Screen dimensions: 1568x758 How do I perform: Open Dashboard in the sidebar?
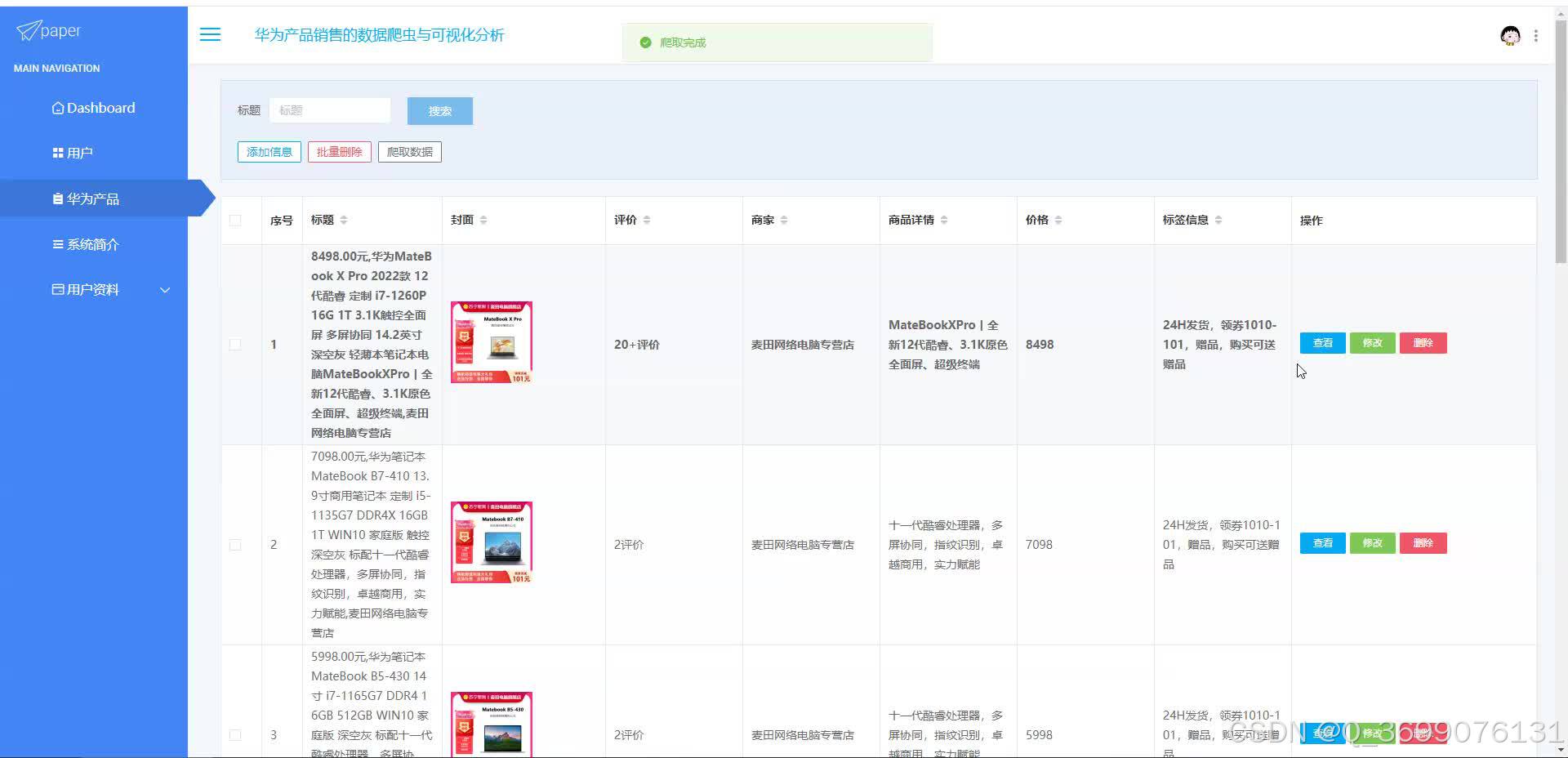tap(94, 108)
